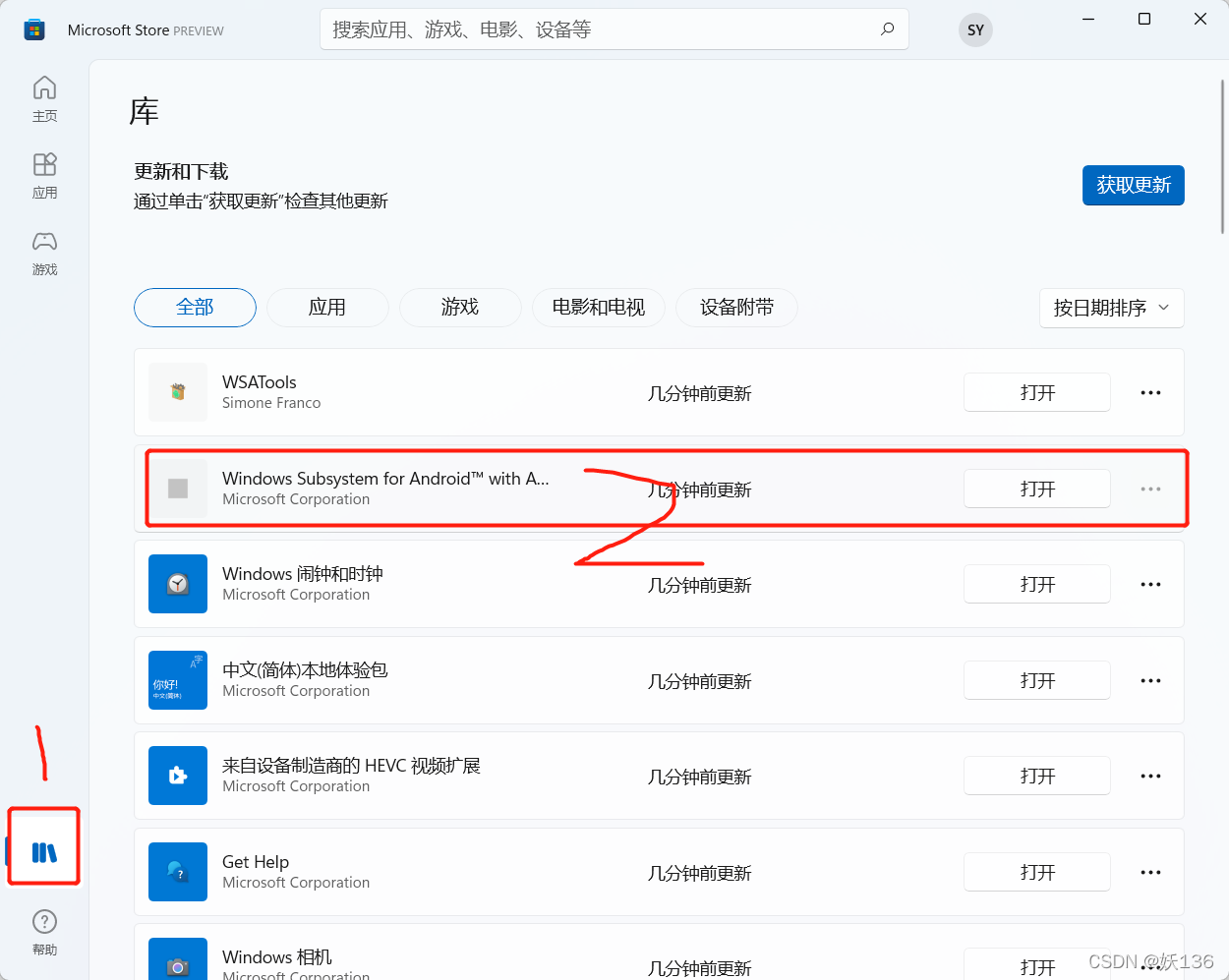Click the Microsoft Store logo icon
This screenshot has width=1229, height=980.
click(34, 30)
